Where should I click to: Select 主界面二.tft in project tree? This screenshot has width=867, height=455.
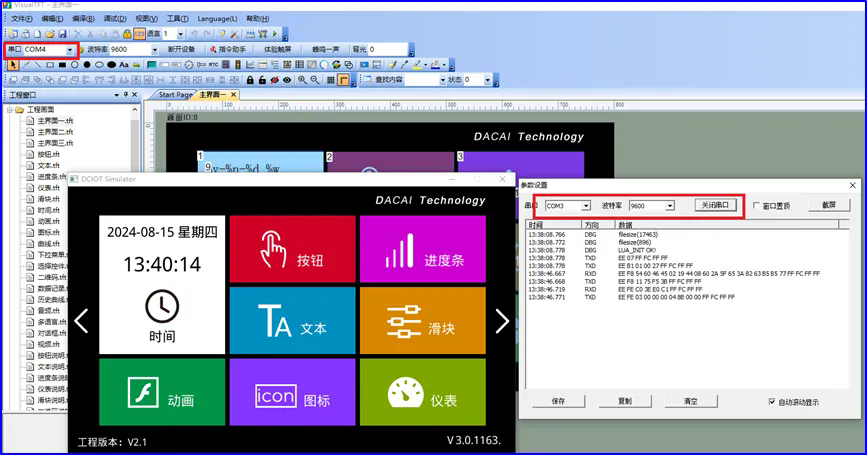pyautogui.click(x=55, y=132)
